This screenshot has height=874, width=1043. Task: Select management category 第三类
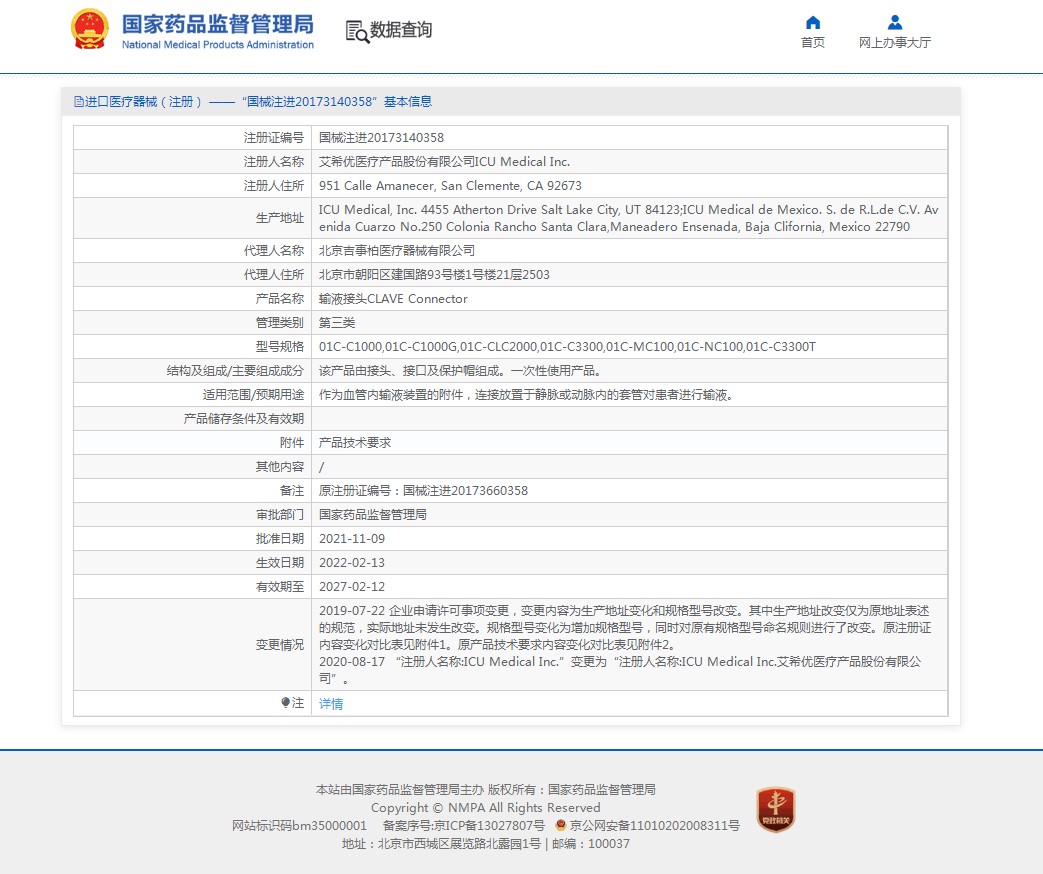[x=337, y=323]
